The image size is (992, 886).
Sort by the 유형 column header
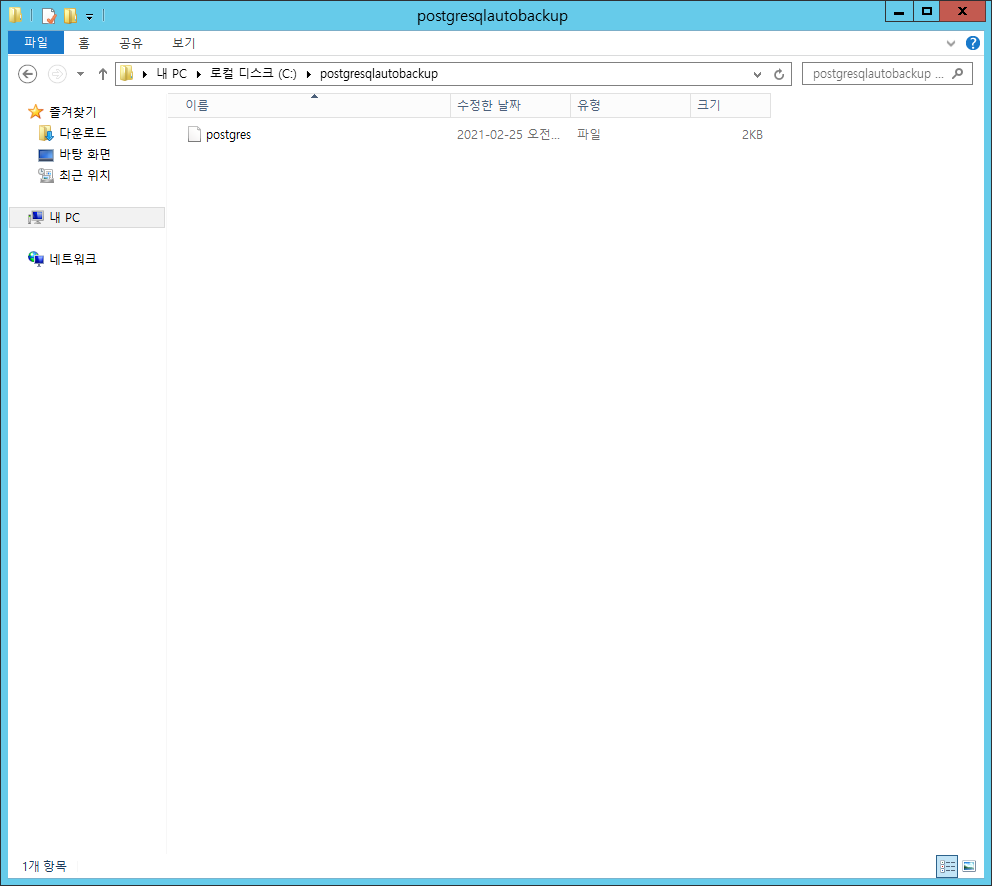pyautogui.click(x=630, y=105)
